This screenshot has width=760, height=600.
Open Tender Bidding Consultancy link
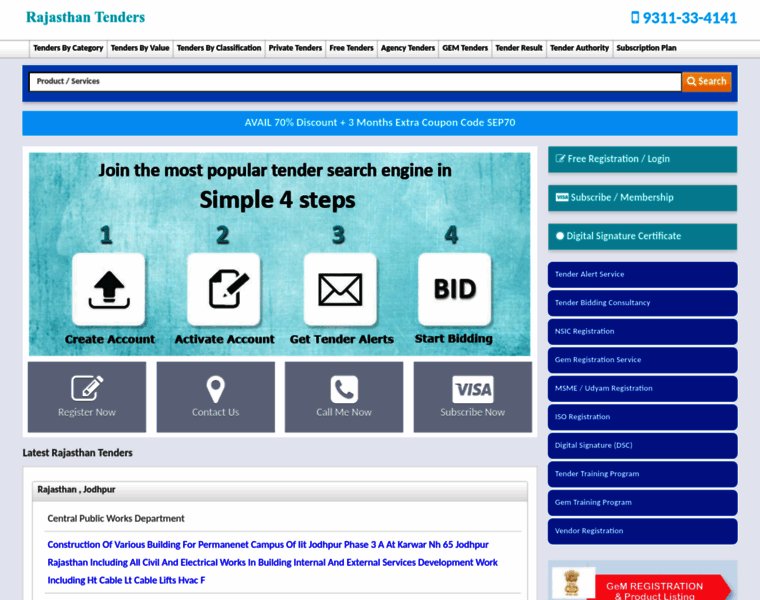[643, 303]
